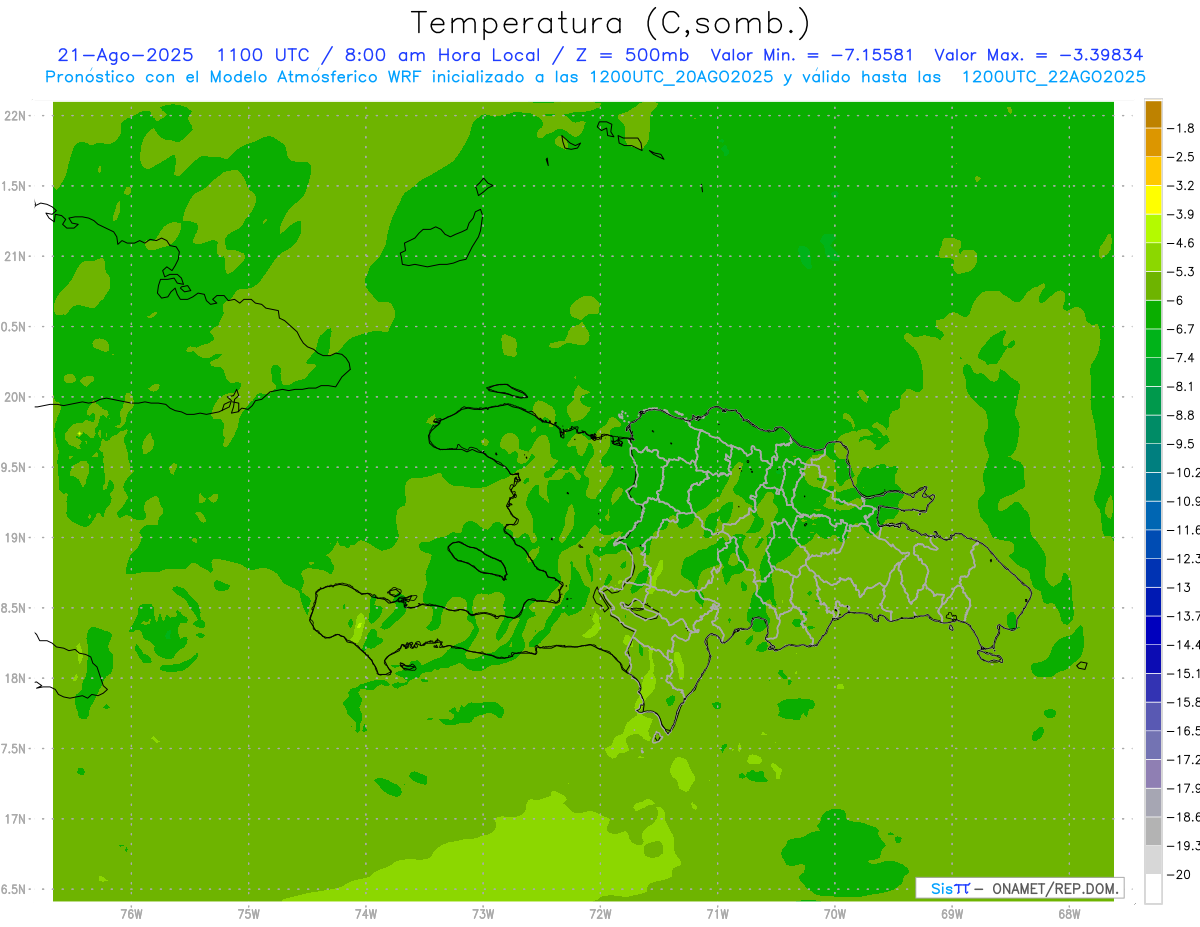Screen dimensions: 1200x927
Task: Click the '75W' longitude label
Action: 248,914
